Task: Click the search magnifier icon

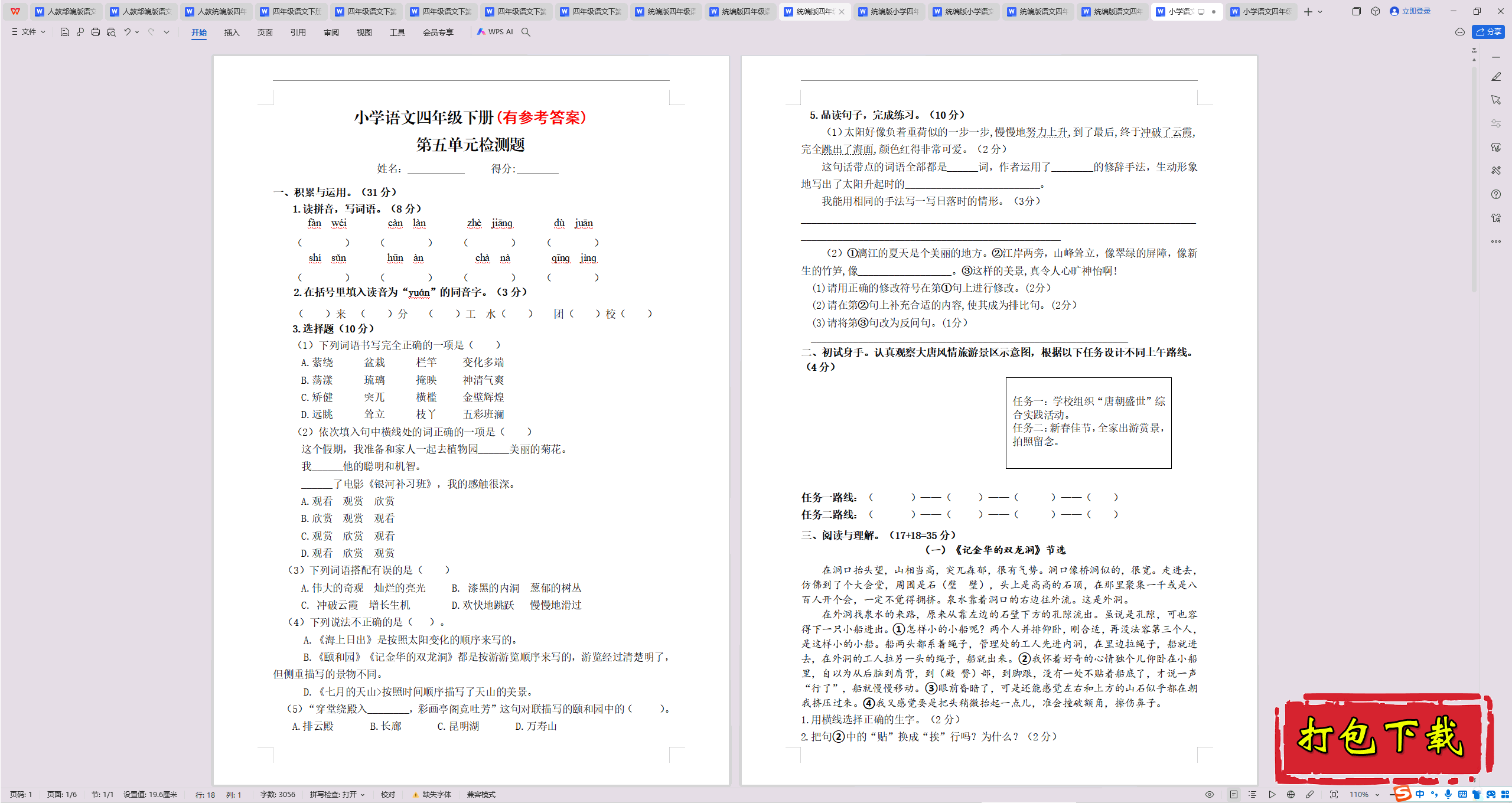Action: click(526, 32)
